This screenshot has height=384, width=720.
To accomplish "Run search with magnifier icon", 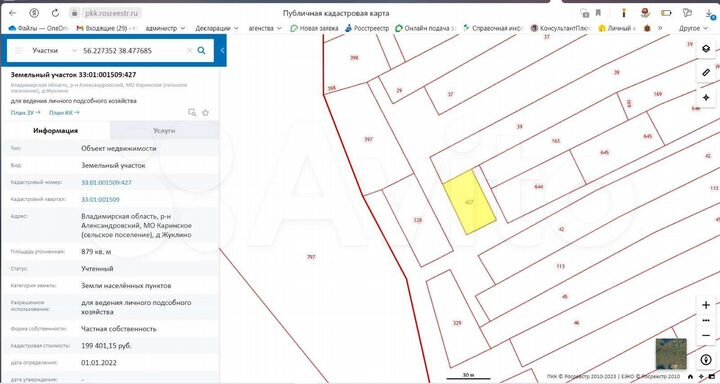I will 201,51.
